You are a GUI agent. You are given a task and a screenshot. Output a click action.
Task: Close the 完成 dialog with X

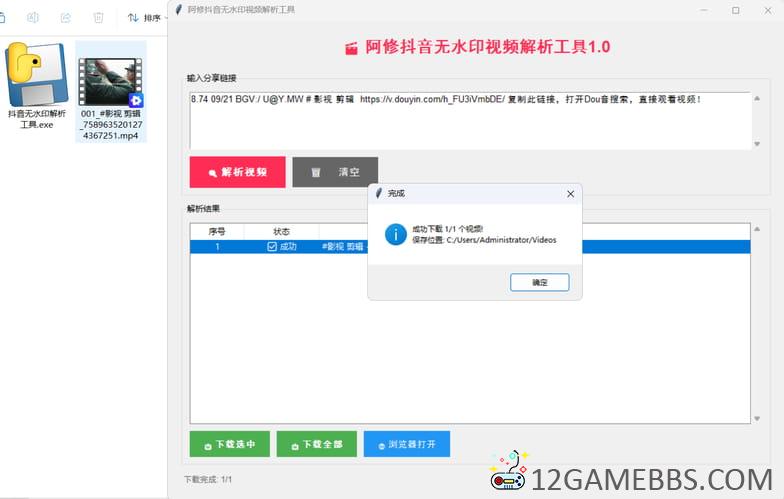(x=570, y=194)
